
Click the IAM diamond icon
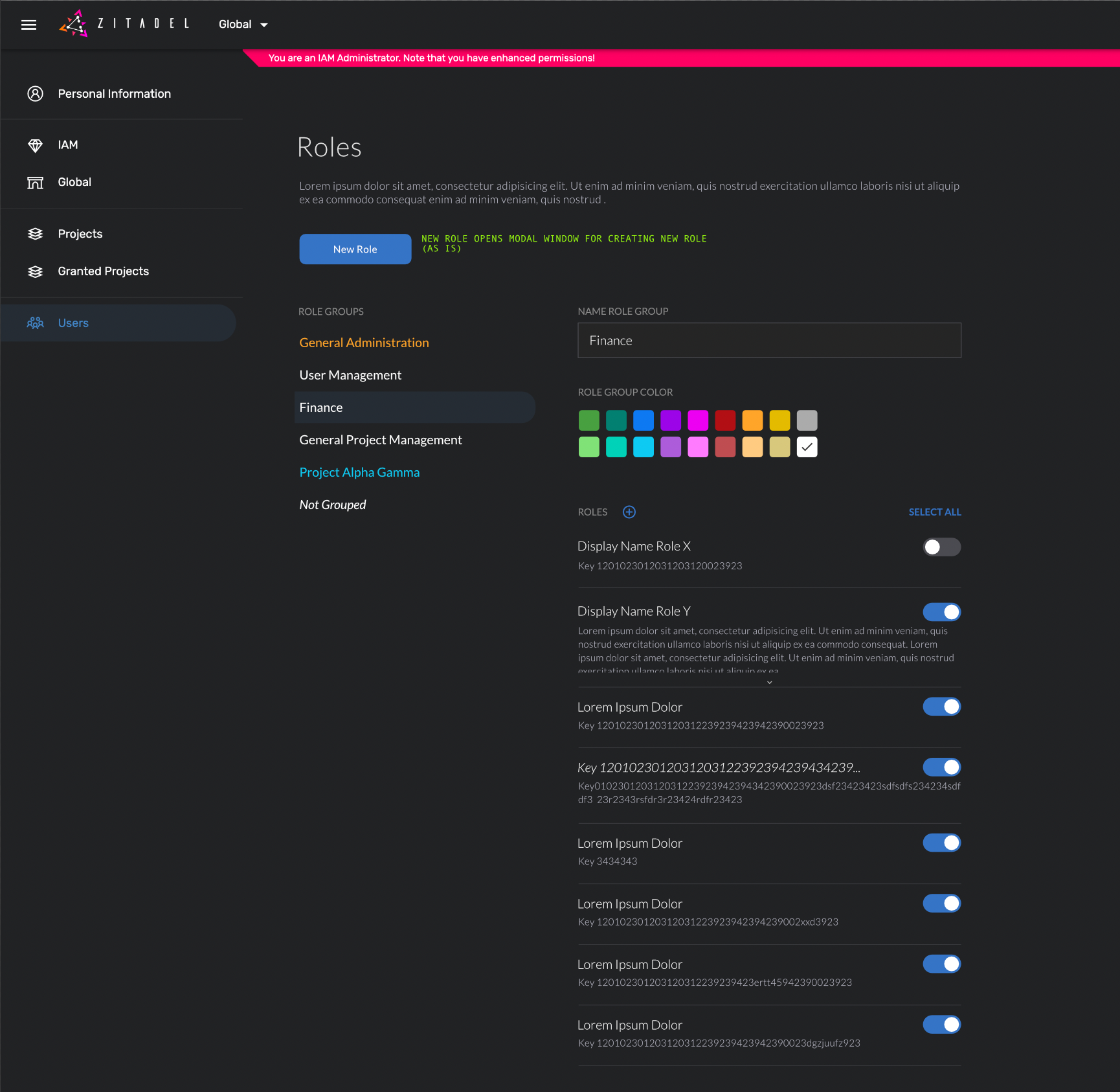[x=35, y=144]
